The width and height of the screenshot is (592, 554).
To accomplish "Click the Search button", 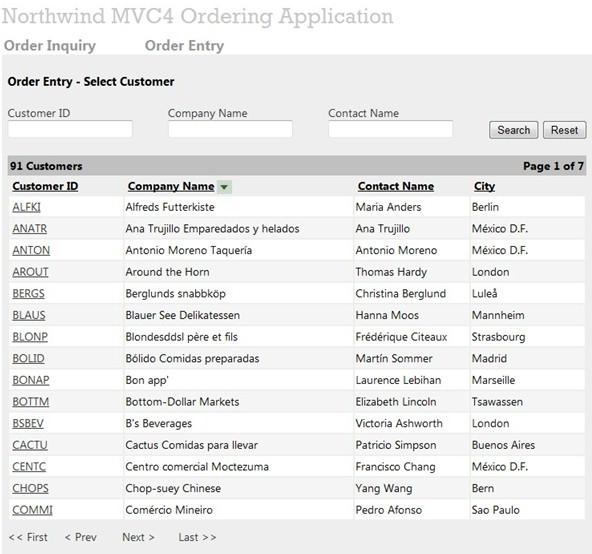I will click(513, 130).
